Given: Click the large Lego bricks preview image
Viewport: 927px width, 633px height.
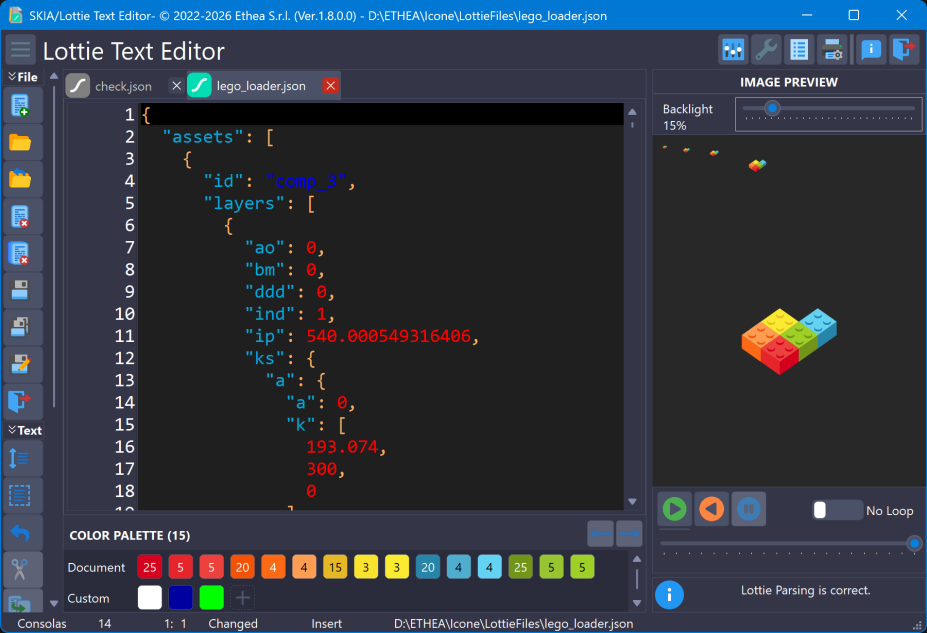Looking at the screenshot, I should [x=789, y=341].
